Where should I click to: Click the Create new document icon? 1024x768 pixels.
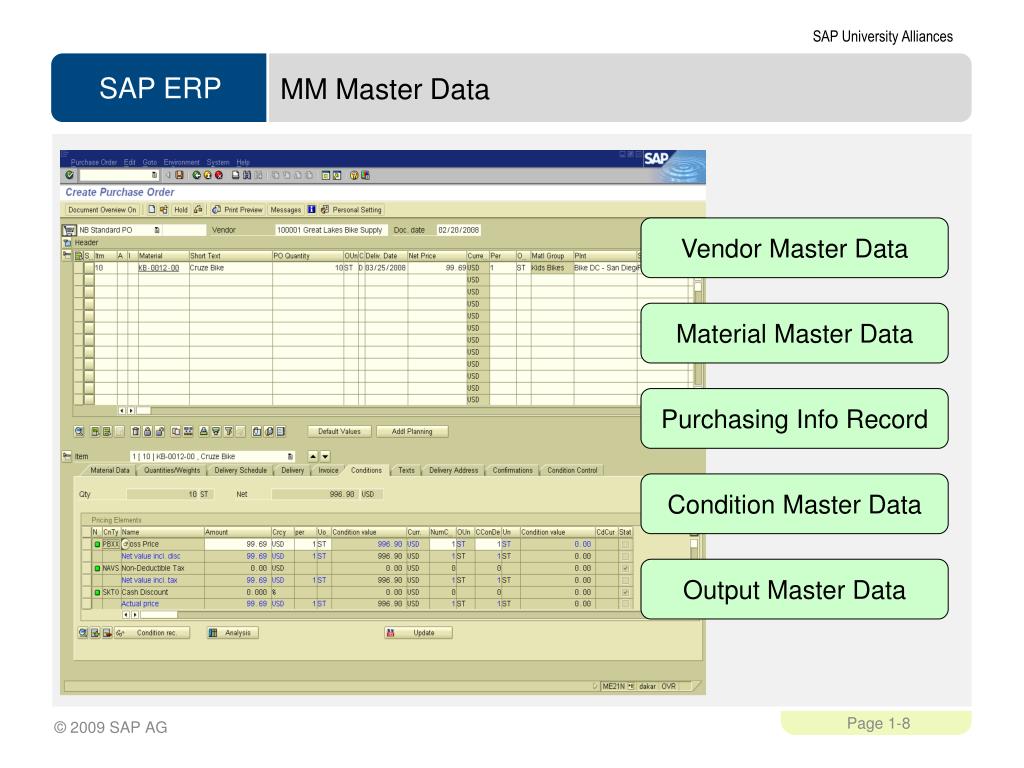(x=152, y=210)
